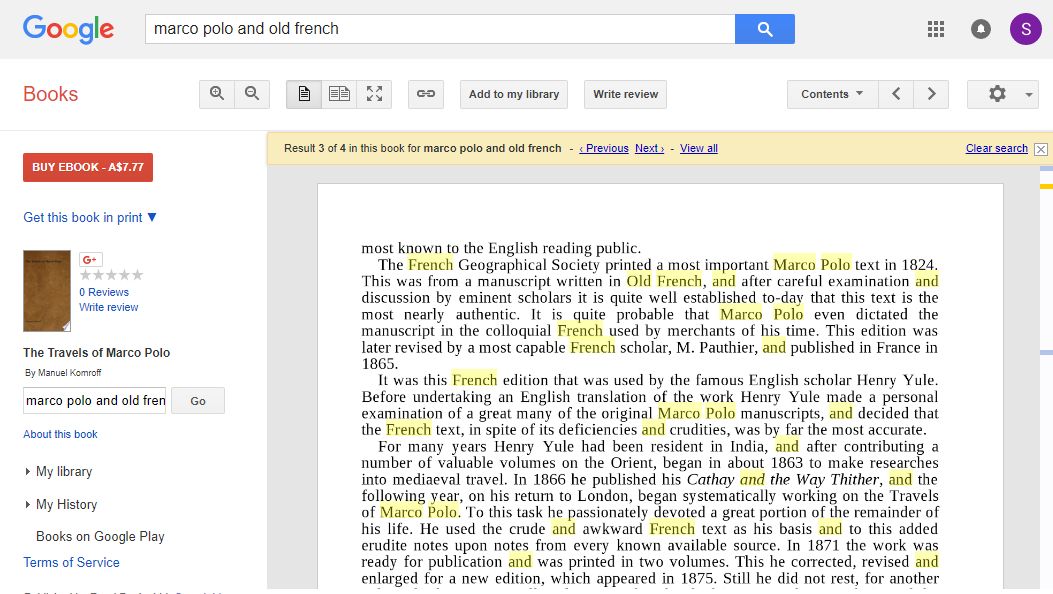Go to Next search result
This screenshot has width=1053, height=594.
point(649,148)
